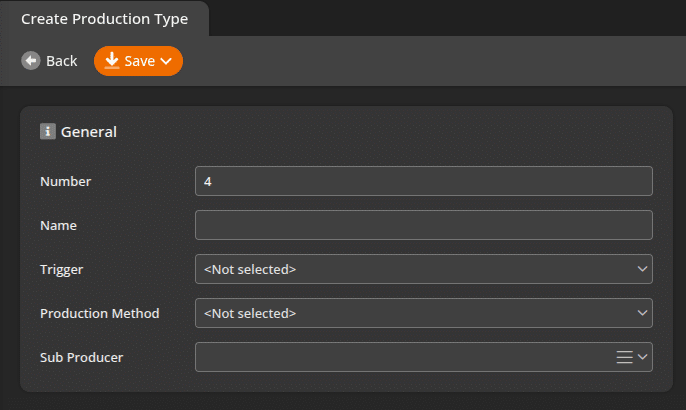This screenshot has height=410, width=686.
Task: Open the Sub Producer list icon
Action: pyautogui.click(x=625, y=357)
